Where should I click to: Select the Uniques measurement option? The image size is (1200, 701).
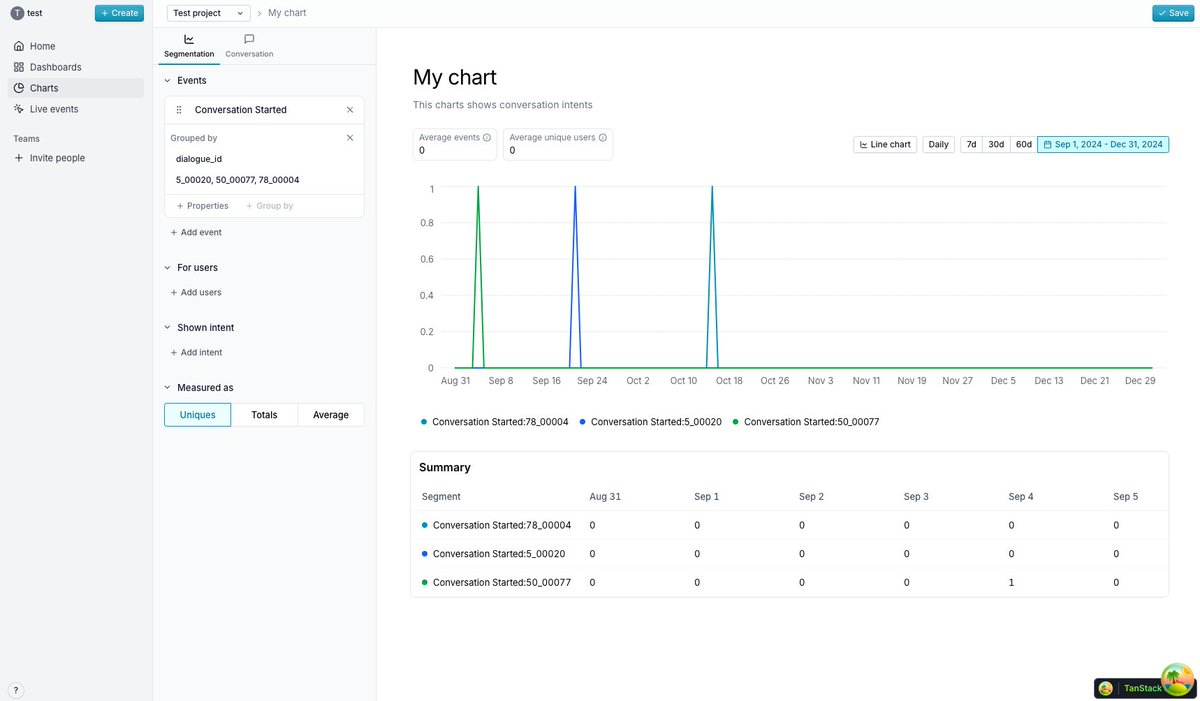(197, 415)
